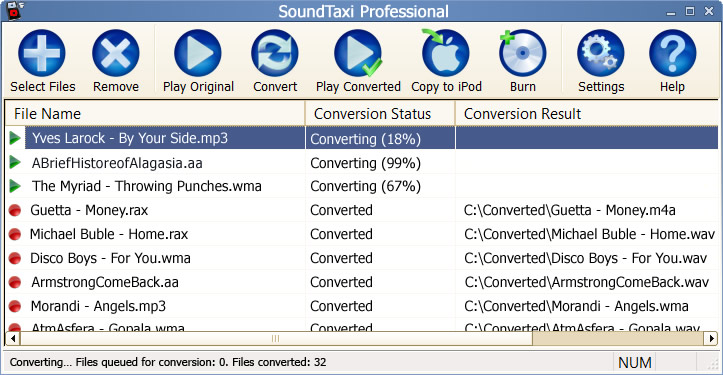Open the Select Files plus icon
723x375 pixels.
(42, 53)
